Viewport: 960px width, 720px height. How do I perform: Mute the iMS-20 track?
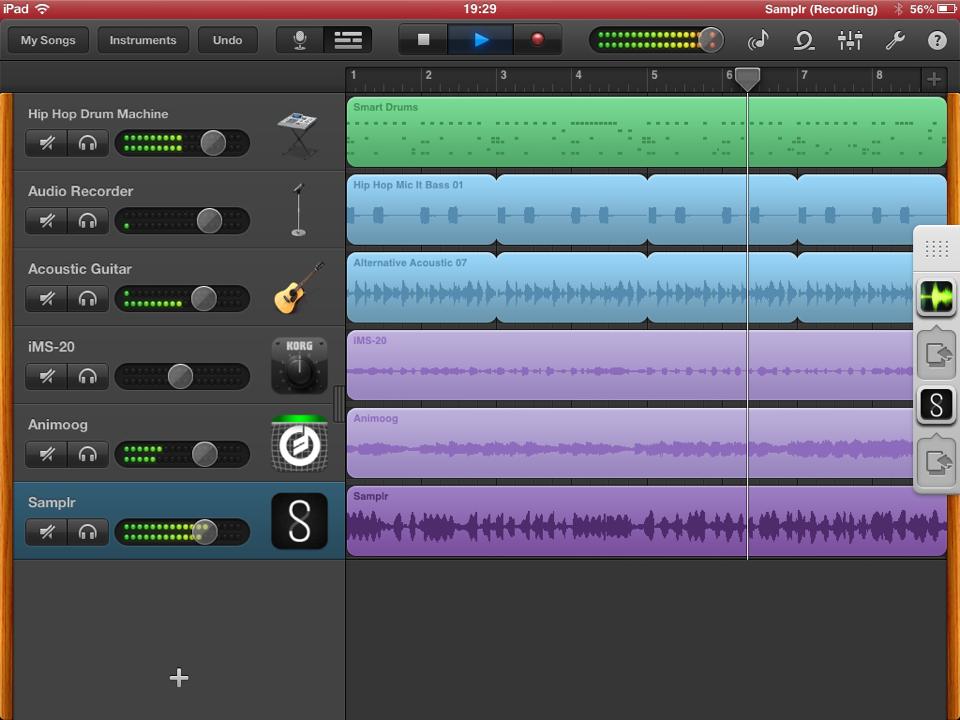click(x=47, y=377)
